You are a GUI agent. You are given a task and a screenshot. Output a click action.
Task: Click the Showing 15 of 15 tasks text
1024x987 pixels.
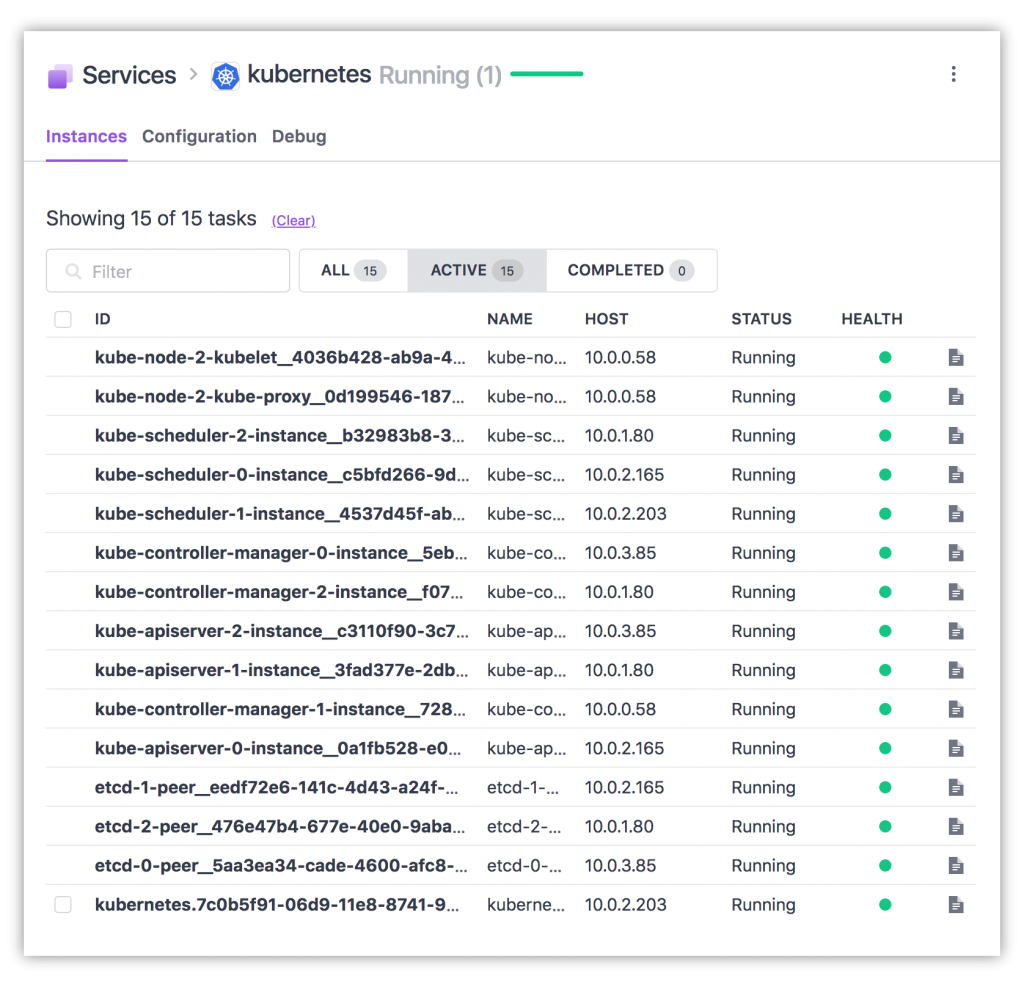[x=151, y=218]
